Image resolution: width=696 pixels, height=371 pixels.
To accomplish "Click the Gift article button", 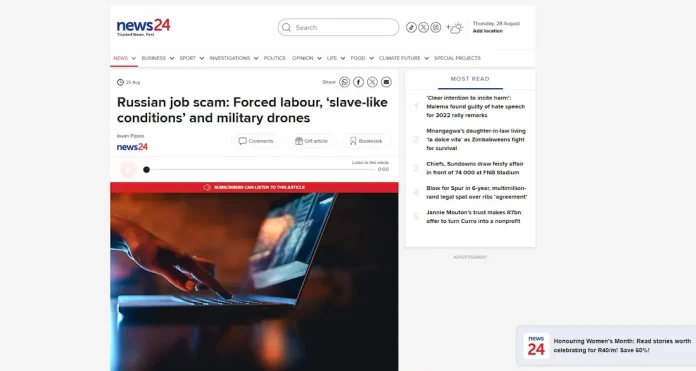I will coord(312,141).
